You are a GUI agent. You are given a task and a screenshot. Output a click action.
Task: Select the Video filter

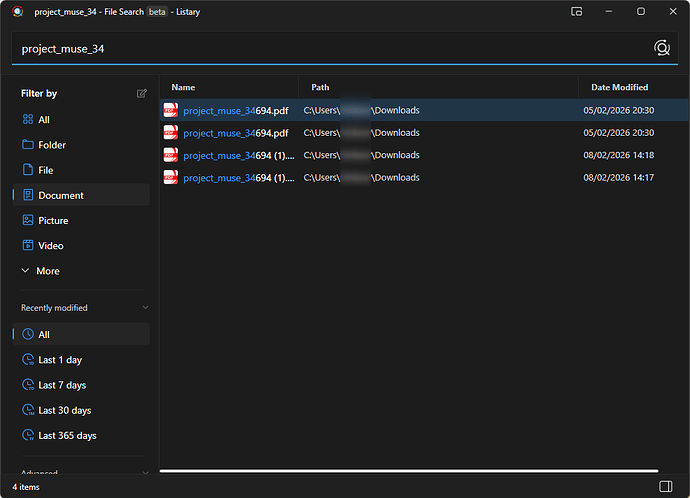pyautogui.click(x=50, y=245)
